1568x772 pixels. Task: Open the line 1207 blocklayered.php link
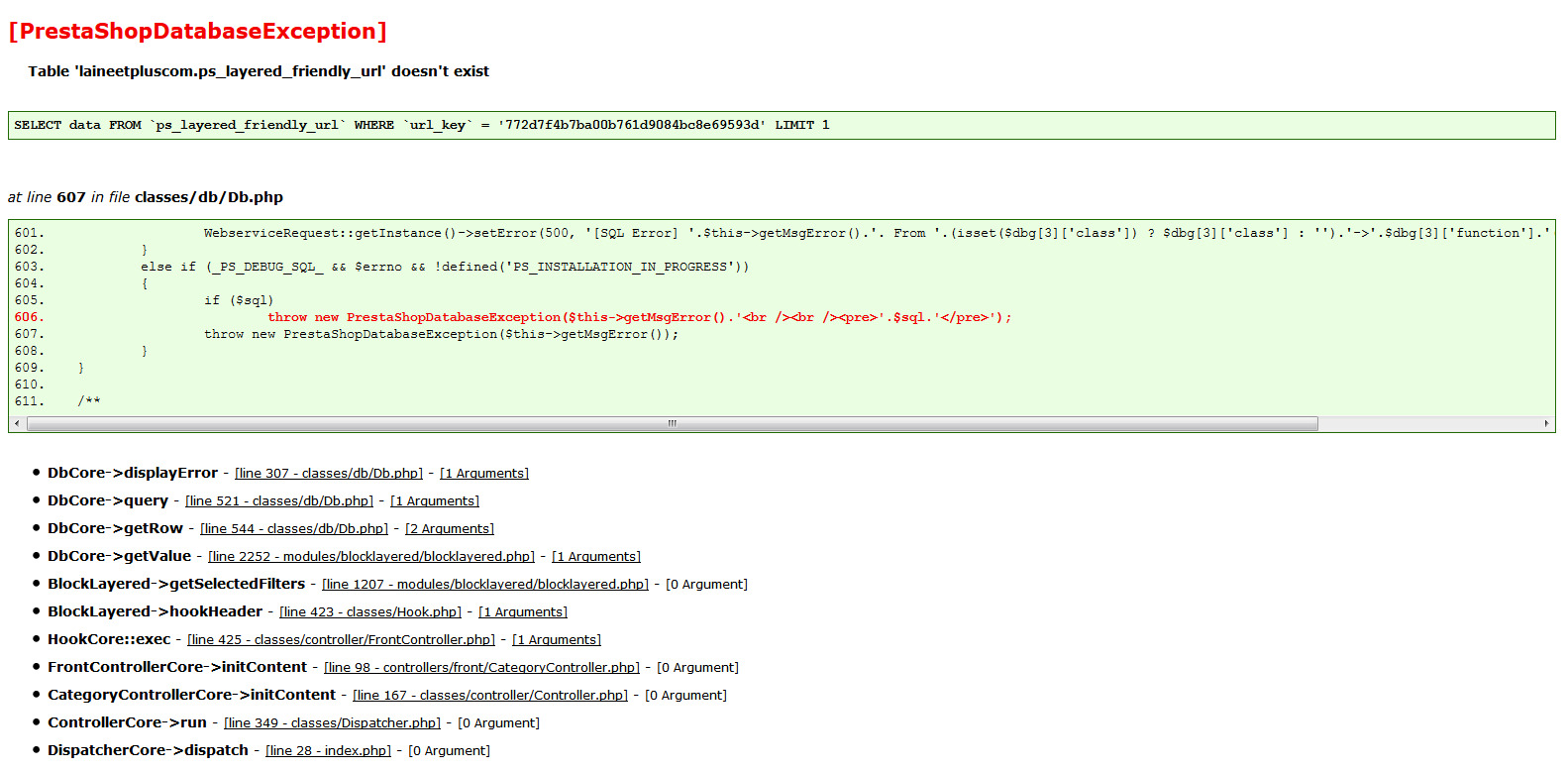coord(485,585)
